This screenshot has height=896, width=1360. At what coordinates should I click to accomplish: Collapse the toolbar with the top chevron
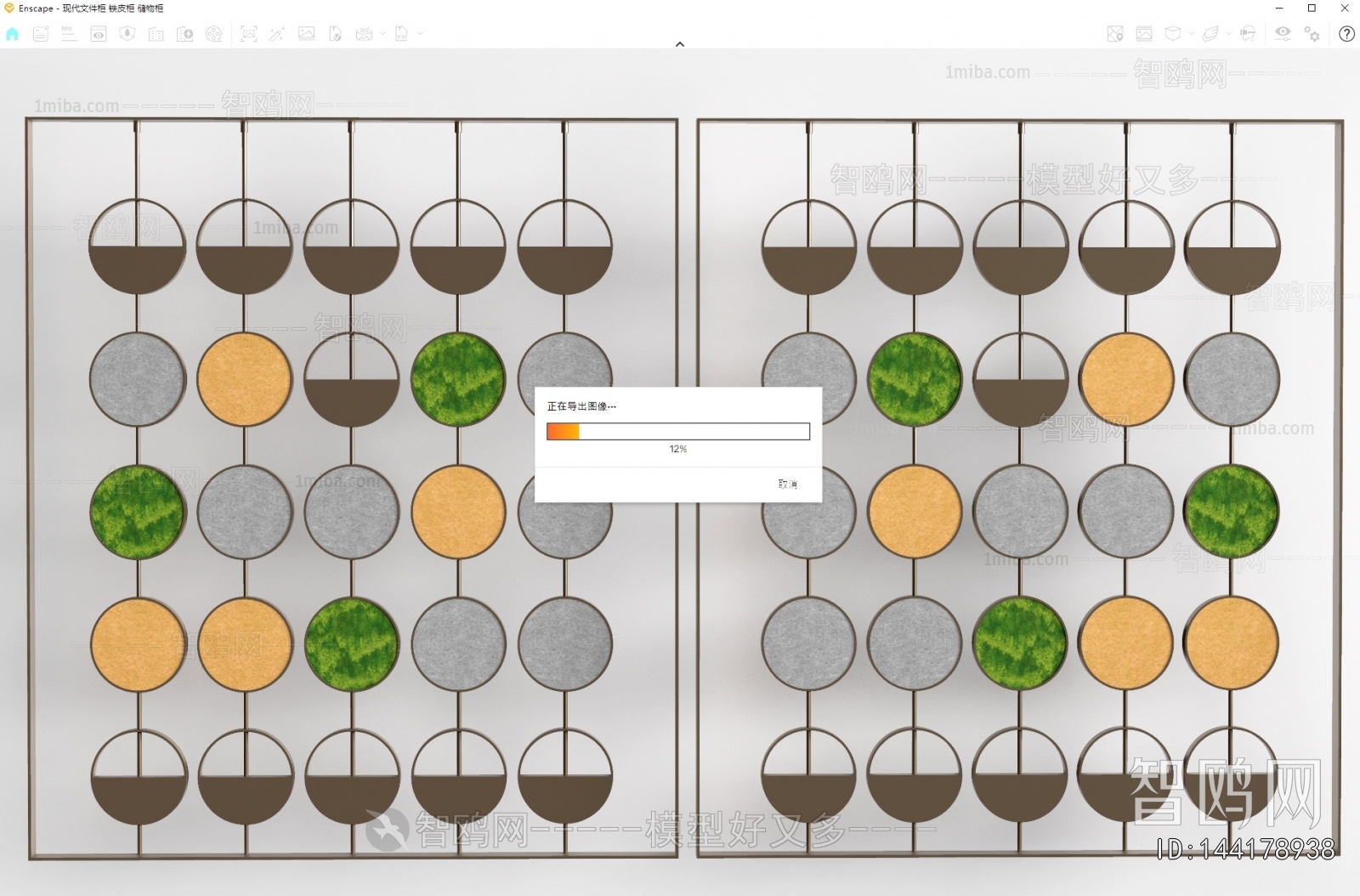point(680,44)
